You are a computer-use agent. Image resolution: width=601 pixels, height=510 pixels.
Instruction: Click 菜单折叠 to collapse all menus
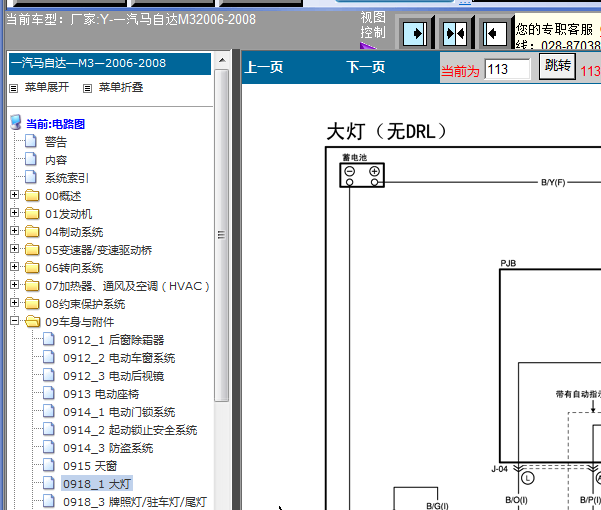tap(121, 87)
